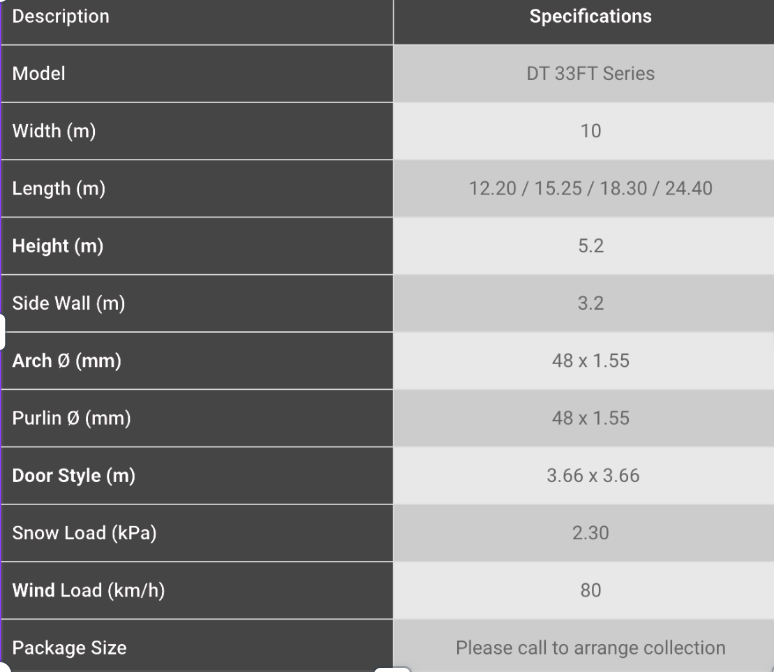Click the height value 5.2
This screenshot has height=672, width=774.
(590, 246)
